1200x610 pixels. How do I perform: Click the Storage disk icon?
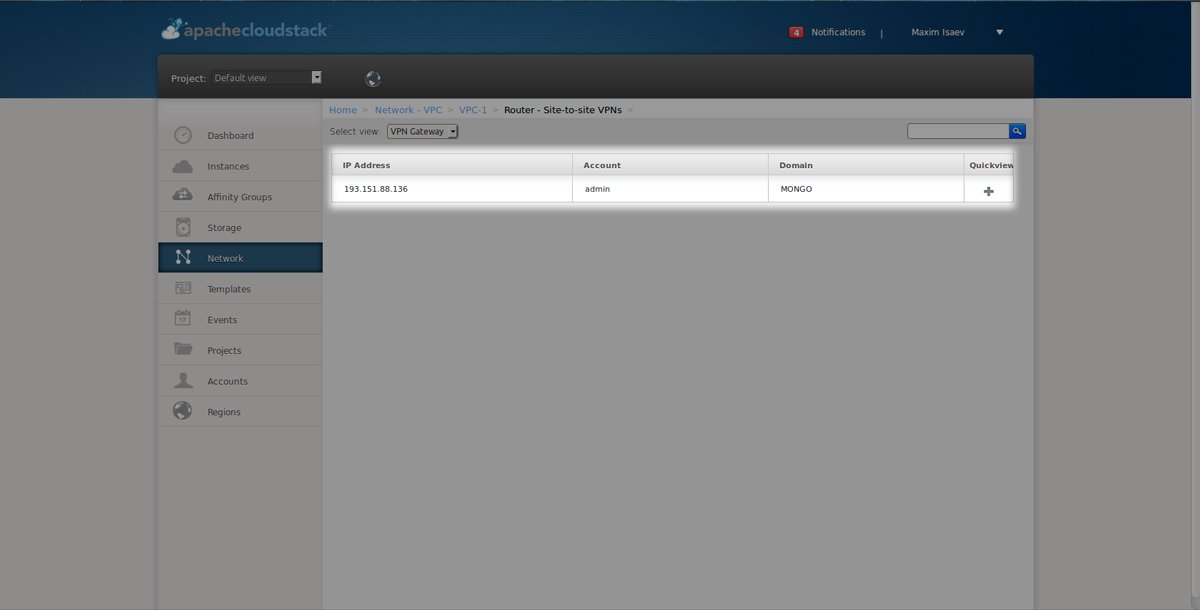(183, 227)
